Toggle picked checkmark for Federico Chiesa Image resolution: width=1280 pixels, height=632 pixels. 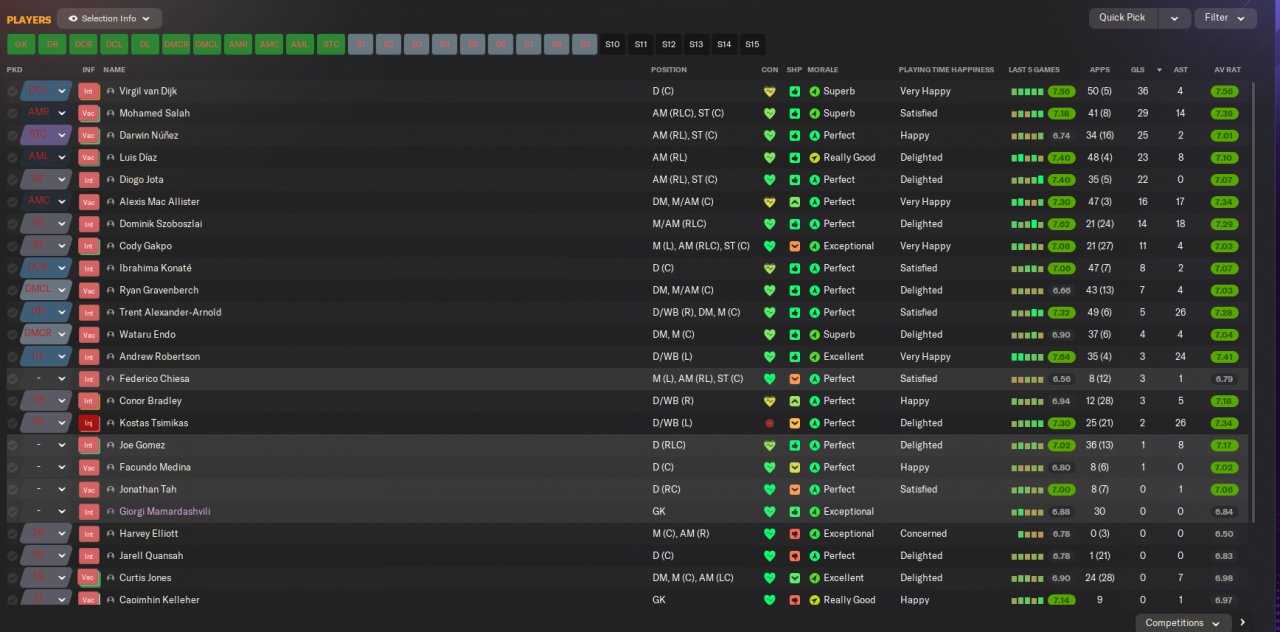tap(12, 379)
